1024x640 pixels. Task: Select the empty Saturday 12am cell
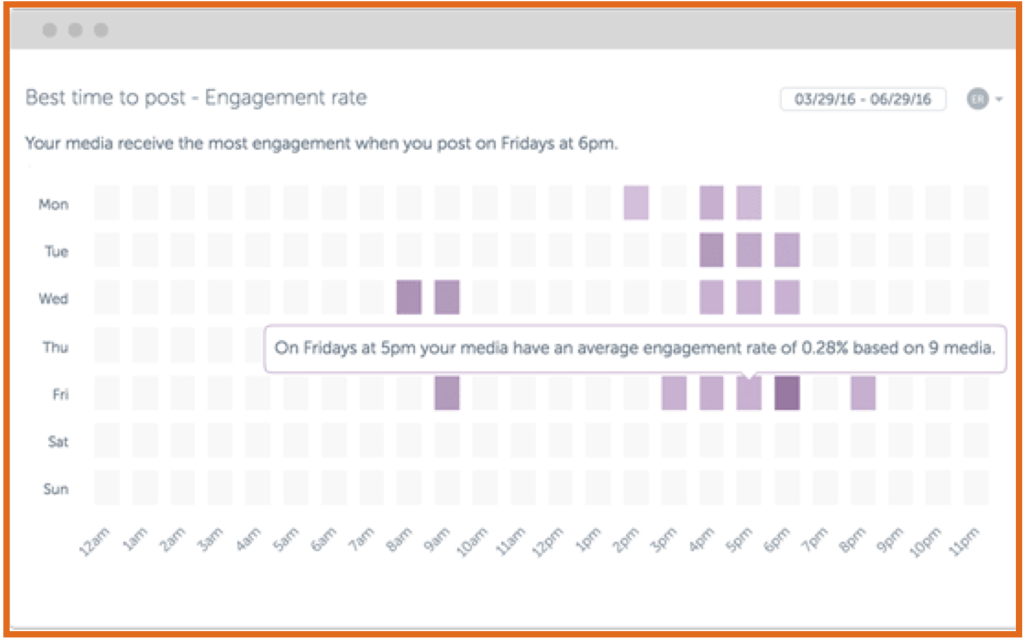click(x=107, y=440)
